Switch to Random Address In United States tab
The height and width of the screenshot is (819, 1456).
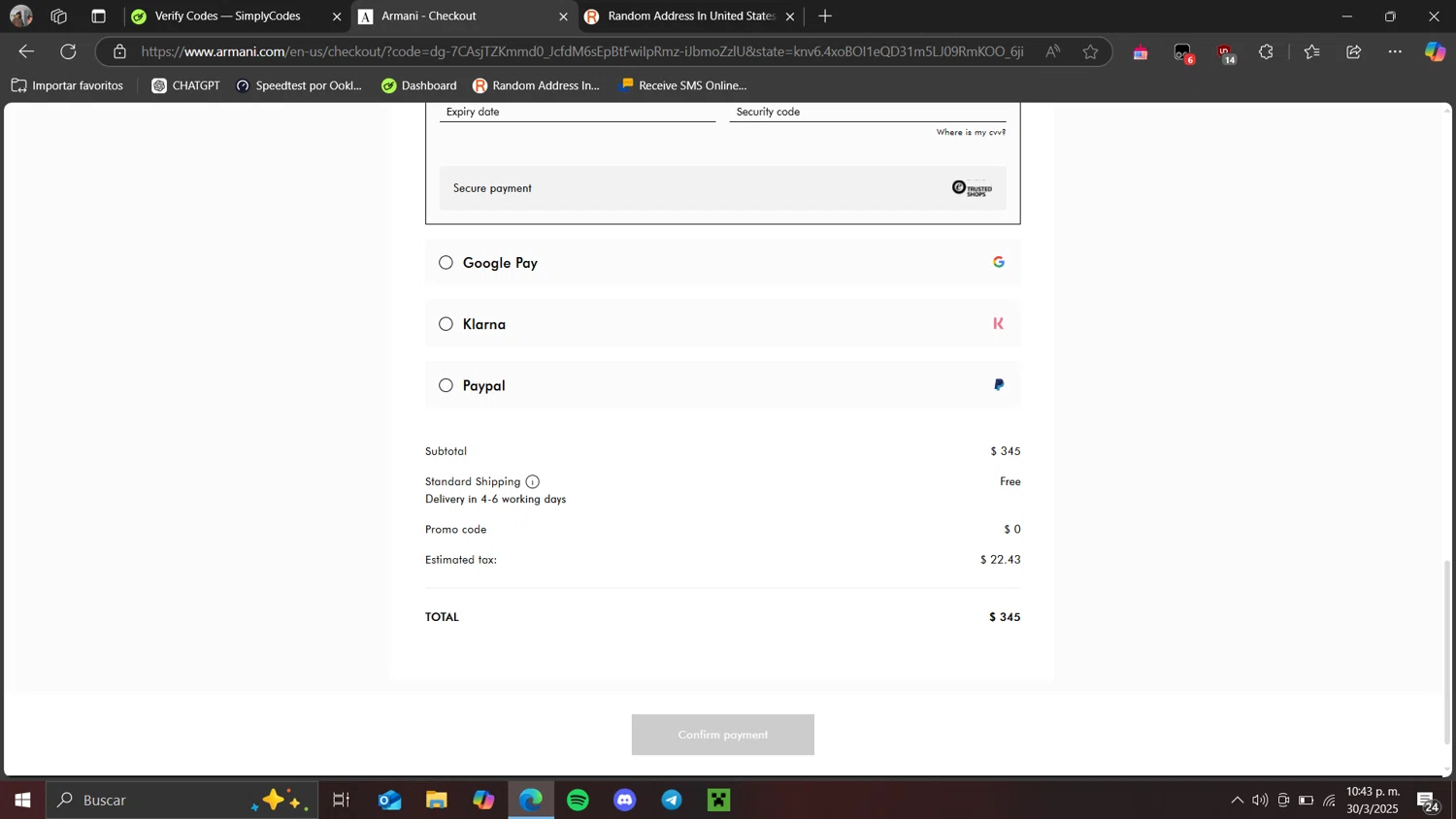(x=691, y=16)
